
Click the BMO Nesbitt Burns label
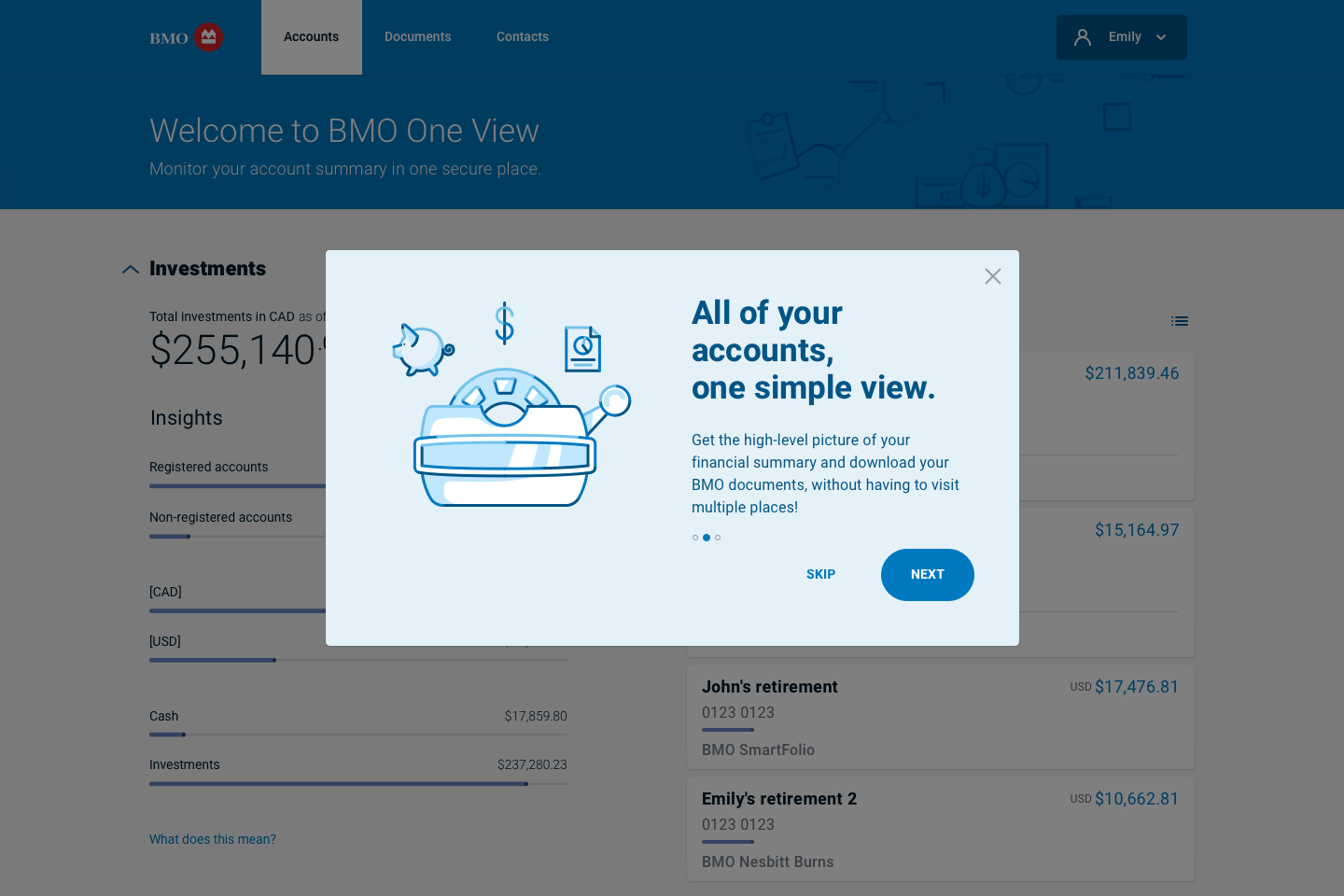pyautogui.click(x=768, y=862)
